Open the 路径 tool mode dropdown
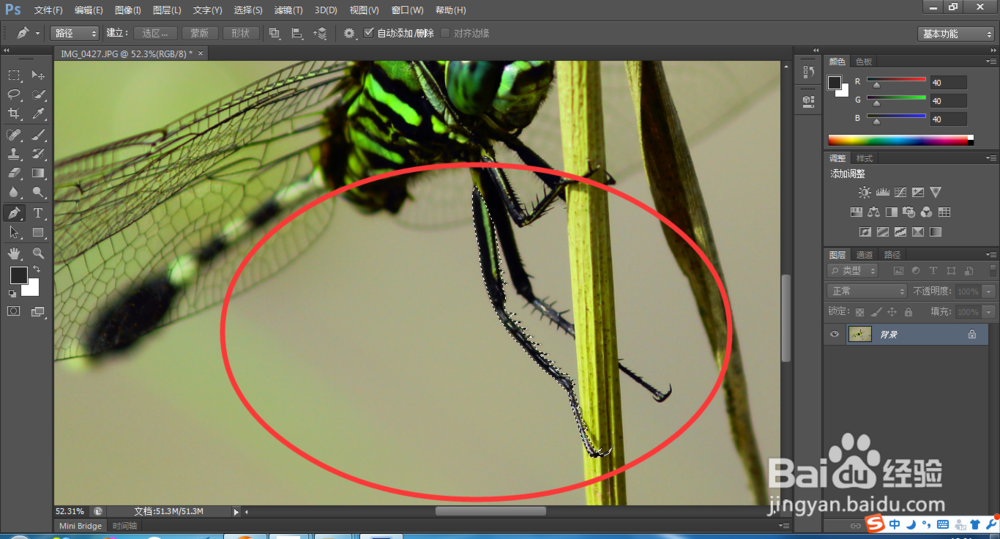 pyautogui.click(x=75, y=33)
